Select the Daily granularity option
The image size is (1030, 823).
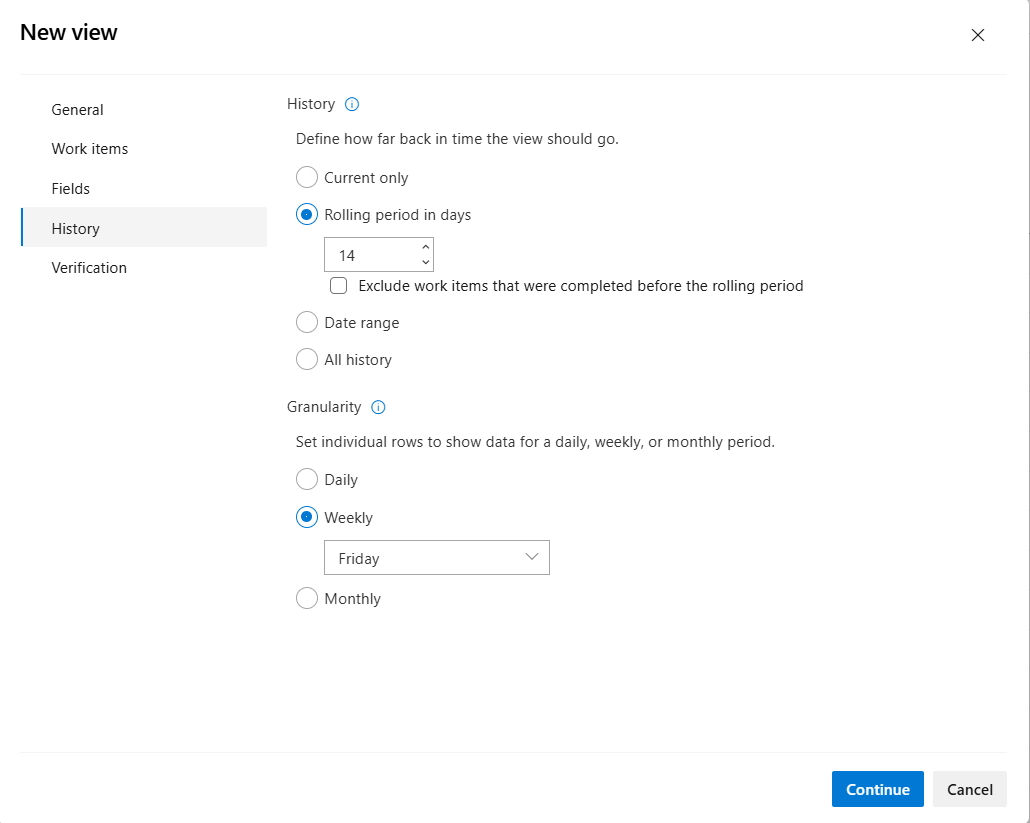click(x=307, y=479)
